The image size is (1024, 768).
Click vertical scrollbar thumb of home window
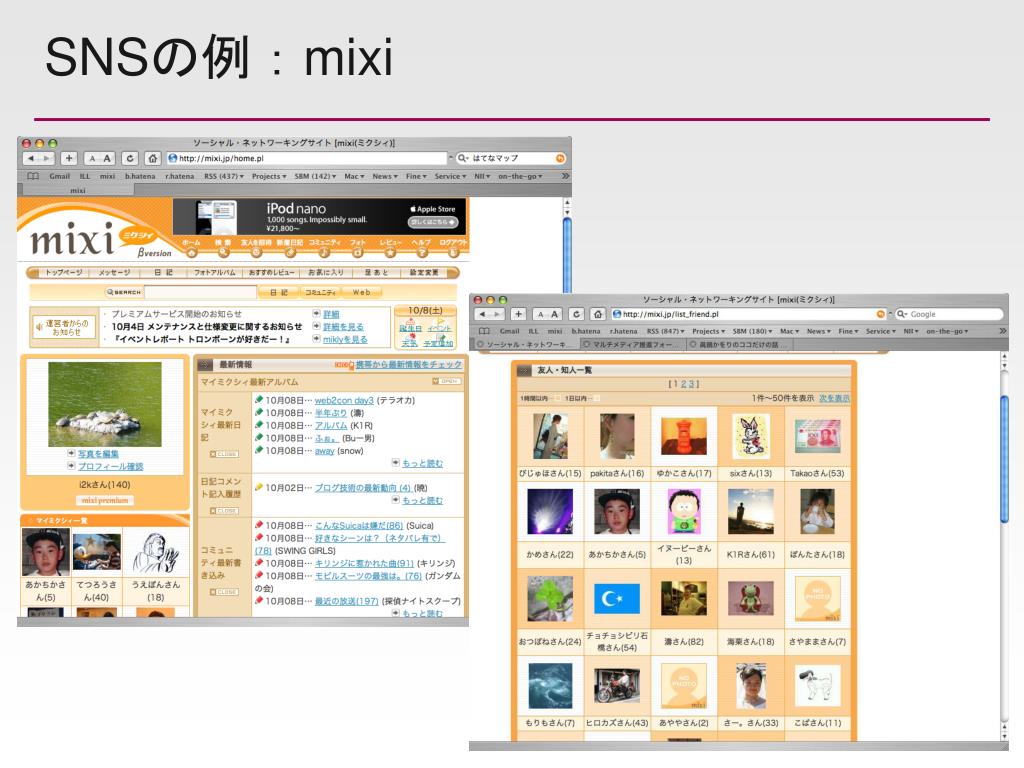567,255
